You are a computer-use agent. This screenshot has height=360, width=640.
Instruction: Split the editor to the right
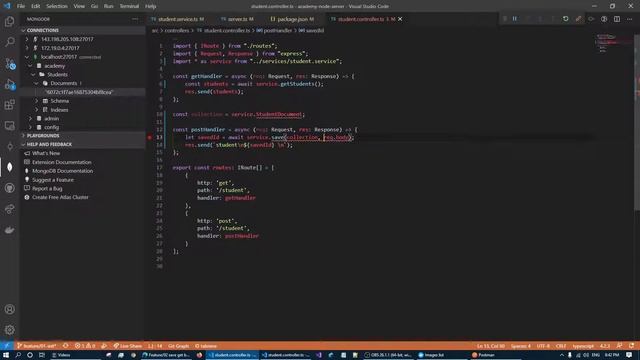coord(617,19)
